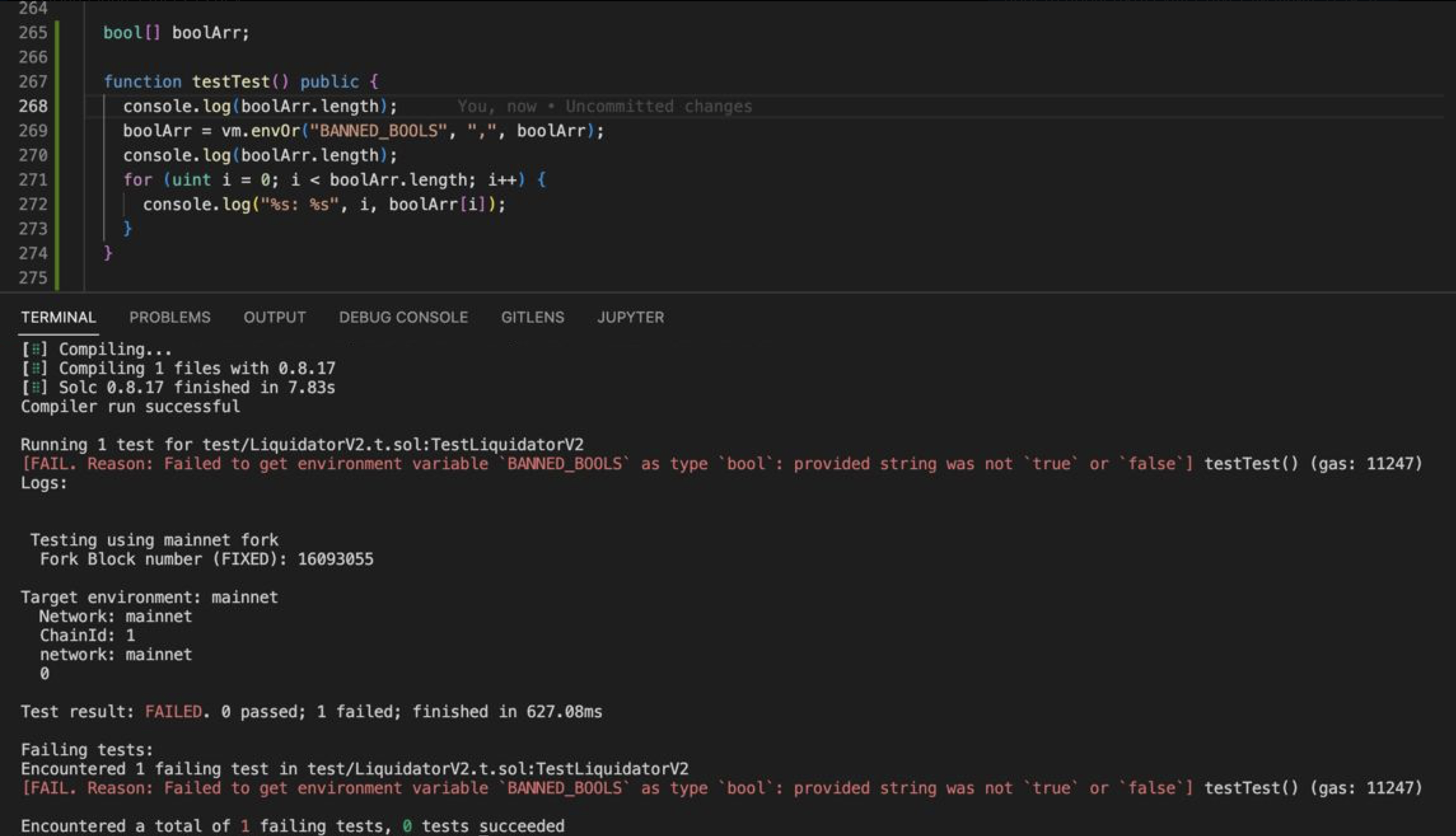Switch to the PROBLEMS tab
This screenshot has height=836, width=1456.
[x=169, y=317]
